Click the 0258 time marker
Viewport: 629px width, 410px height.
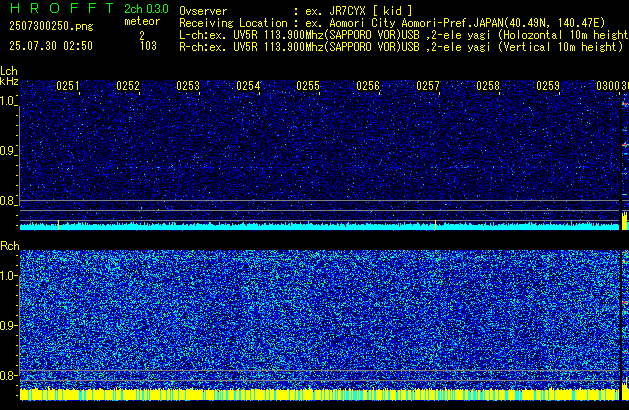(488, 86)
